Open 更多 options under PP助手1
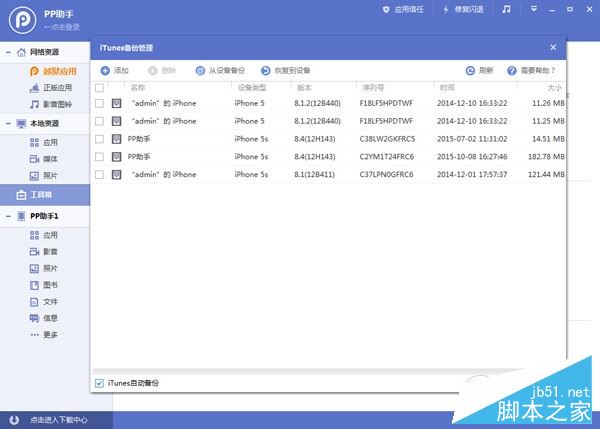The image size is (600, 429). pos(44,335)
